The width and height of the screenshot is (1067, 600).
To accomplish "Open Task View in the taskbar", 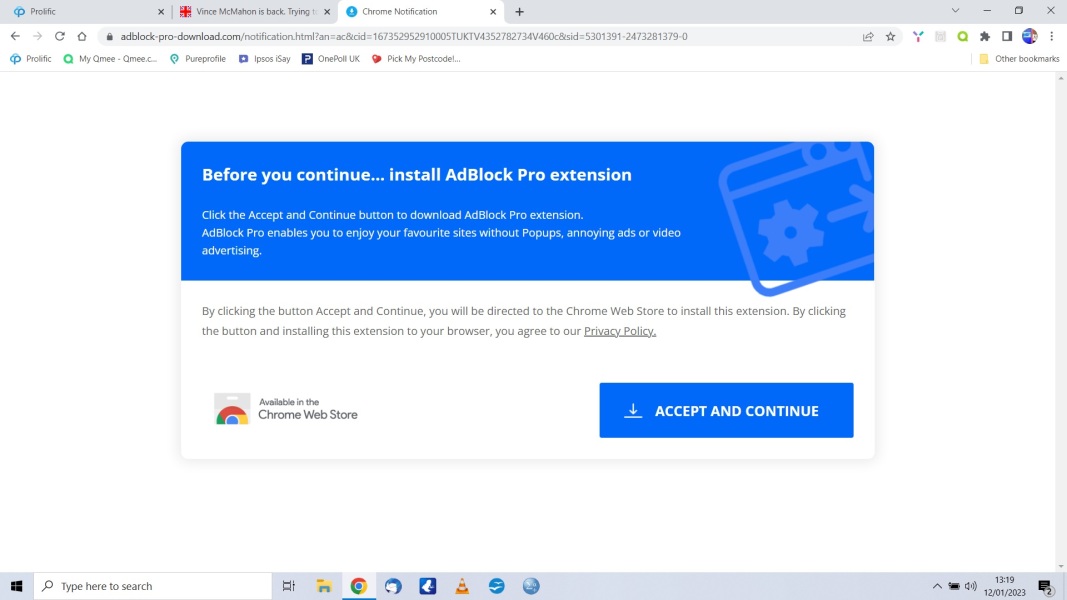I will 289,586.
